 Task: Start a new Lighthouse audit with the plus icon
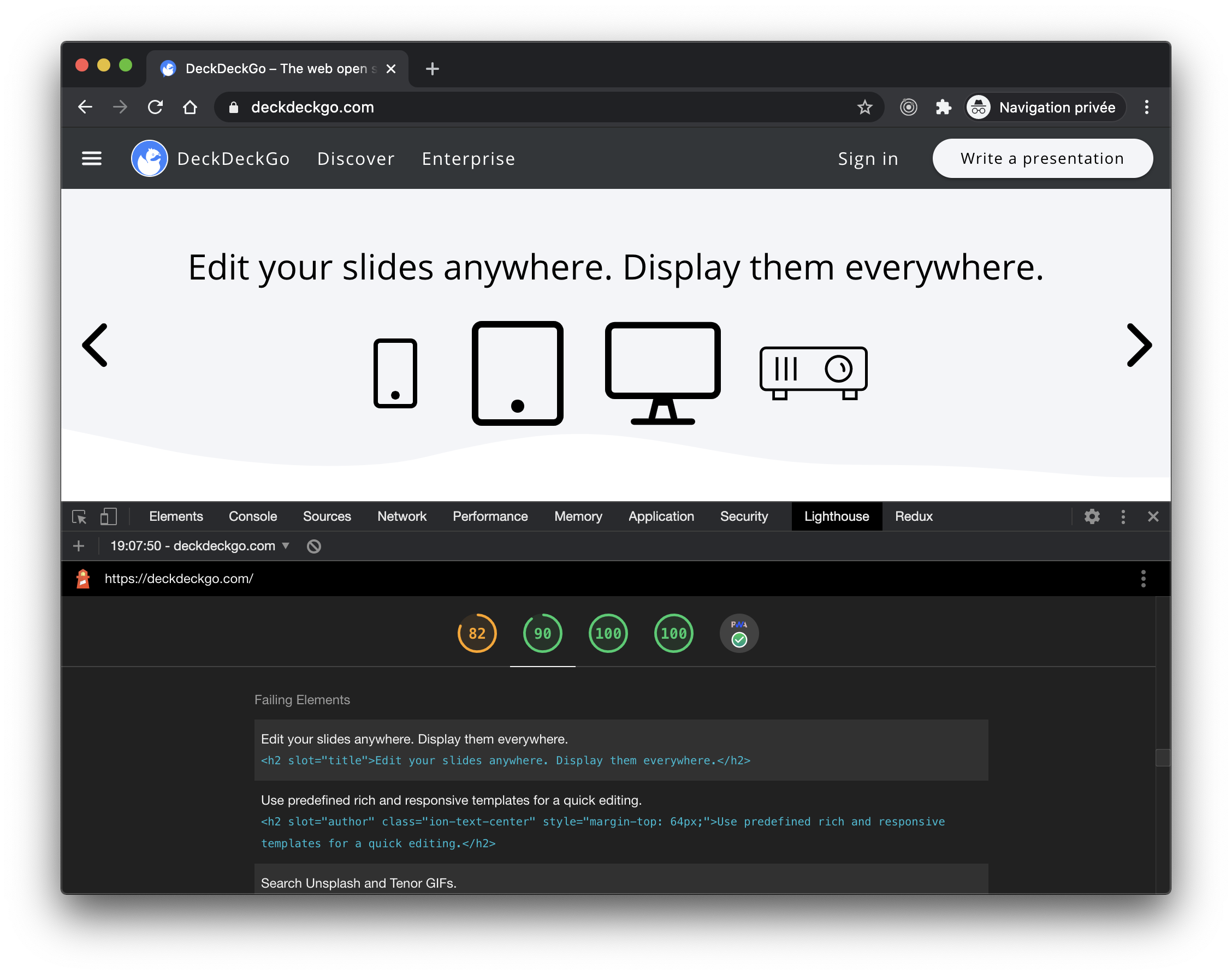[79, 546]
